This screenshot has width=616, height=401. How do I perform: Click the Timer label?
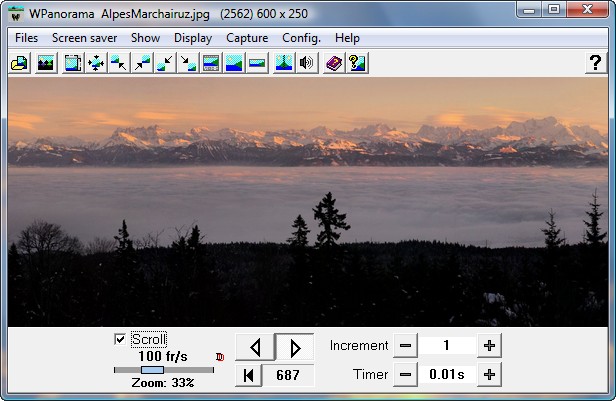370,375
